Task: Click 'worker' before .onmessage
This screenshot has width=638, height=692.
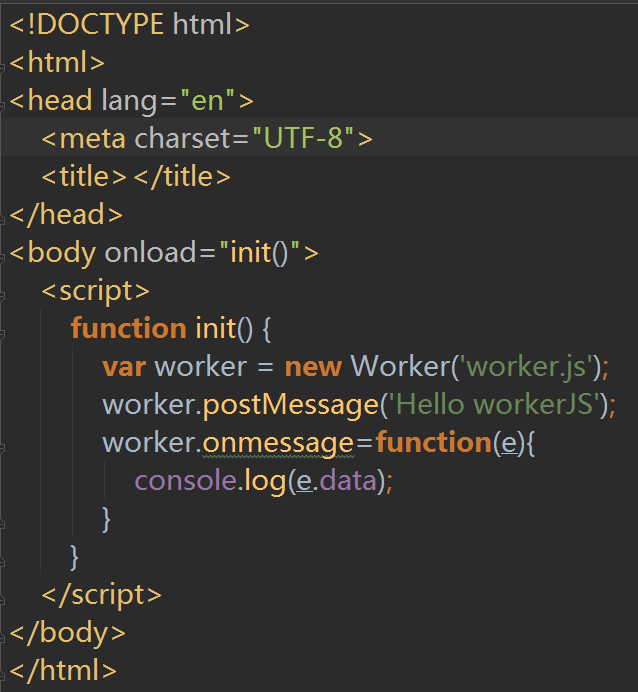Action: 149,443
